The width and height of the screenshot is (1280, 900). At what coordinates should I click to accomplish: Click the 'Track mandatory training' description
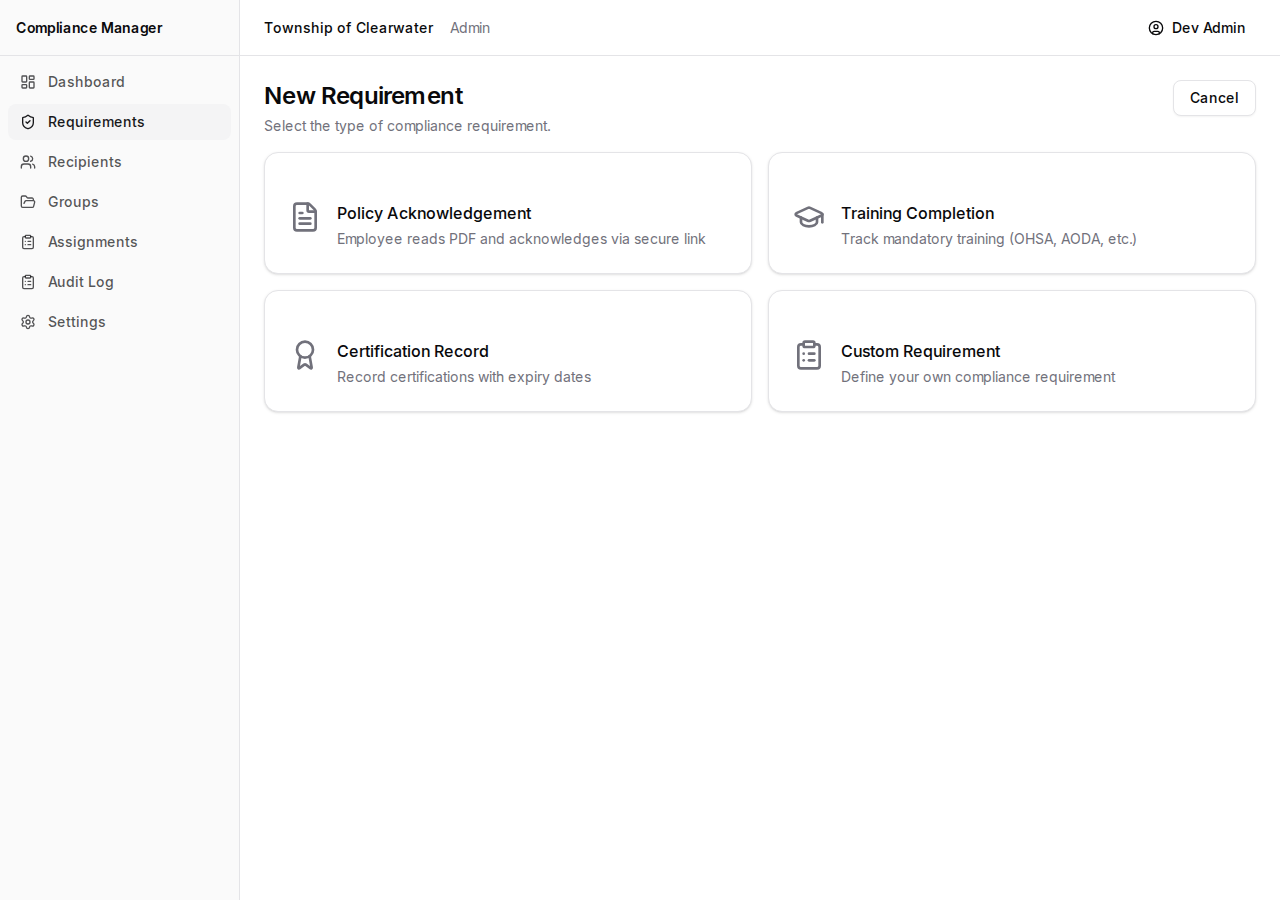click(989, 239)
